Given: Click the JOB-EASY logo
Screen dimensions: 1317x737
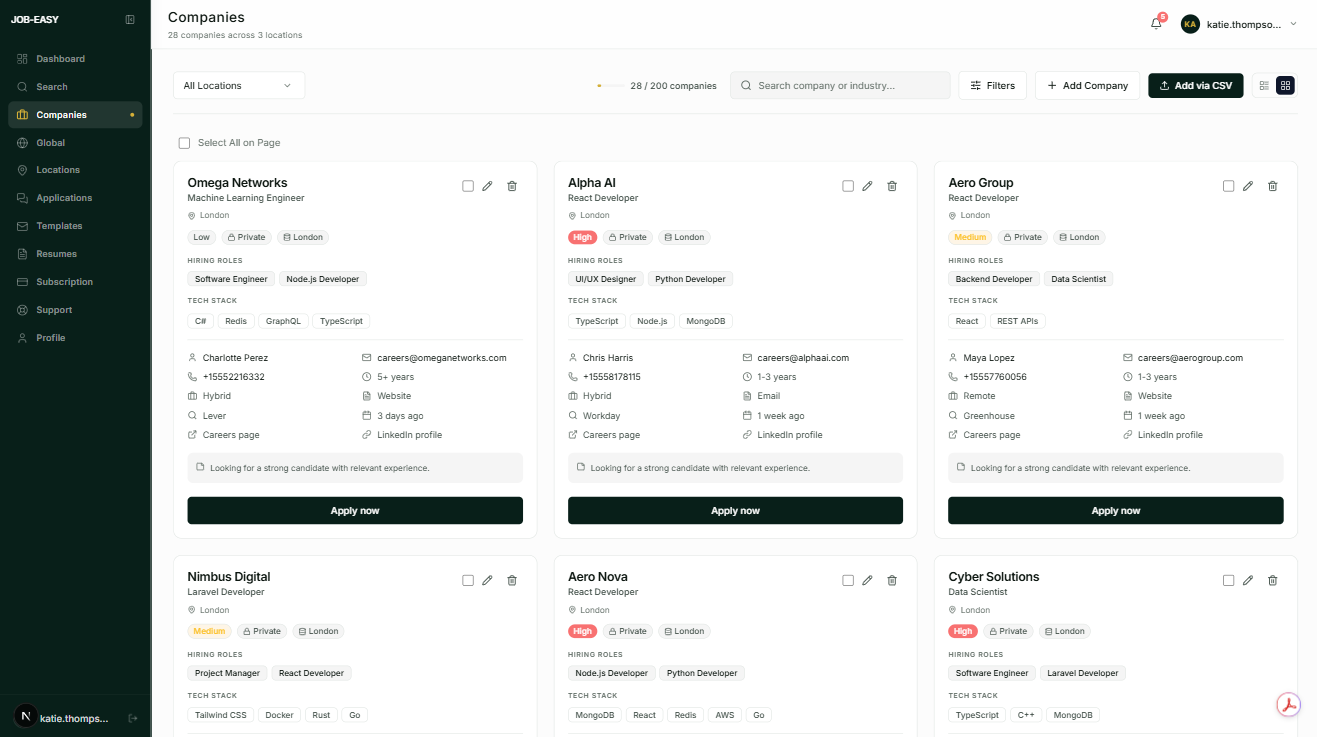Looking at the screenshot, I should coord(35,20).
